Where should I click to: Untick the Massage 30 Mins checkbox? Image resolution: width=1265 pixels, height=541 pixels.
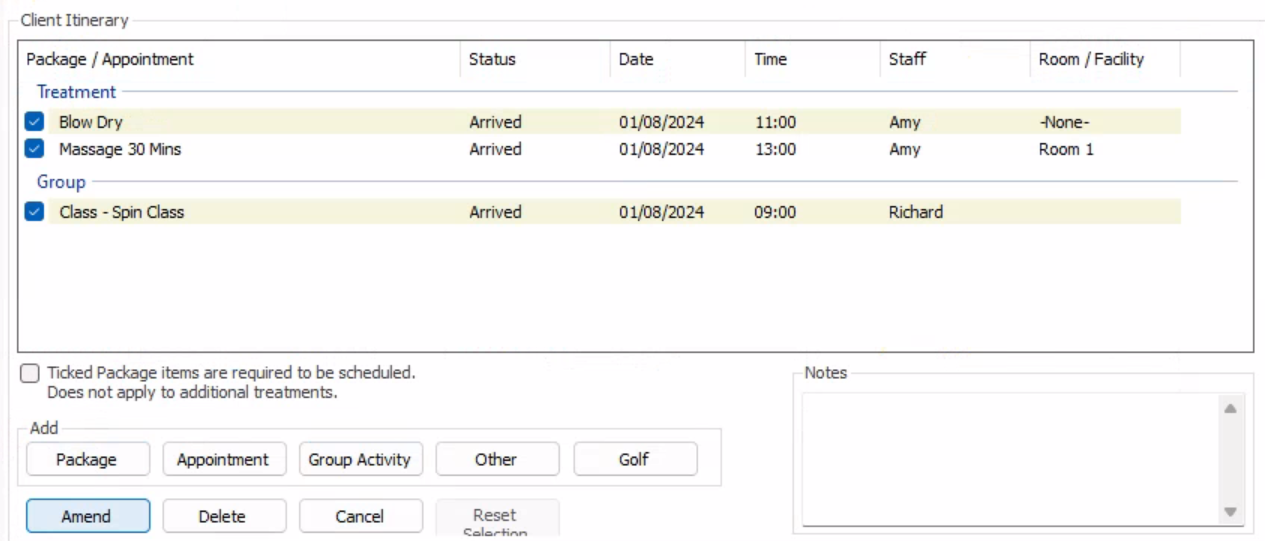coord(35,149)
